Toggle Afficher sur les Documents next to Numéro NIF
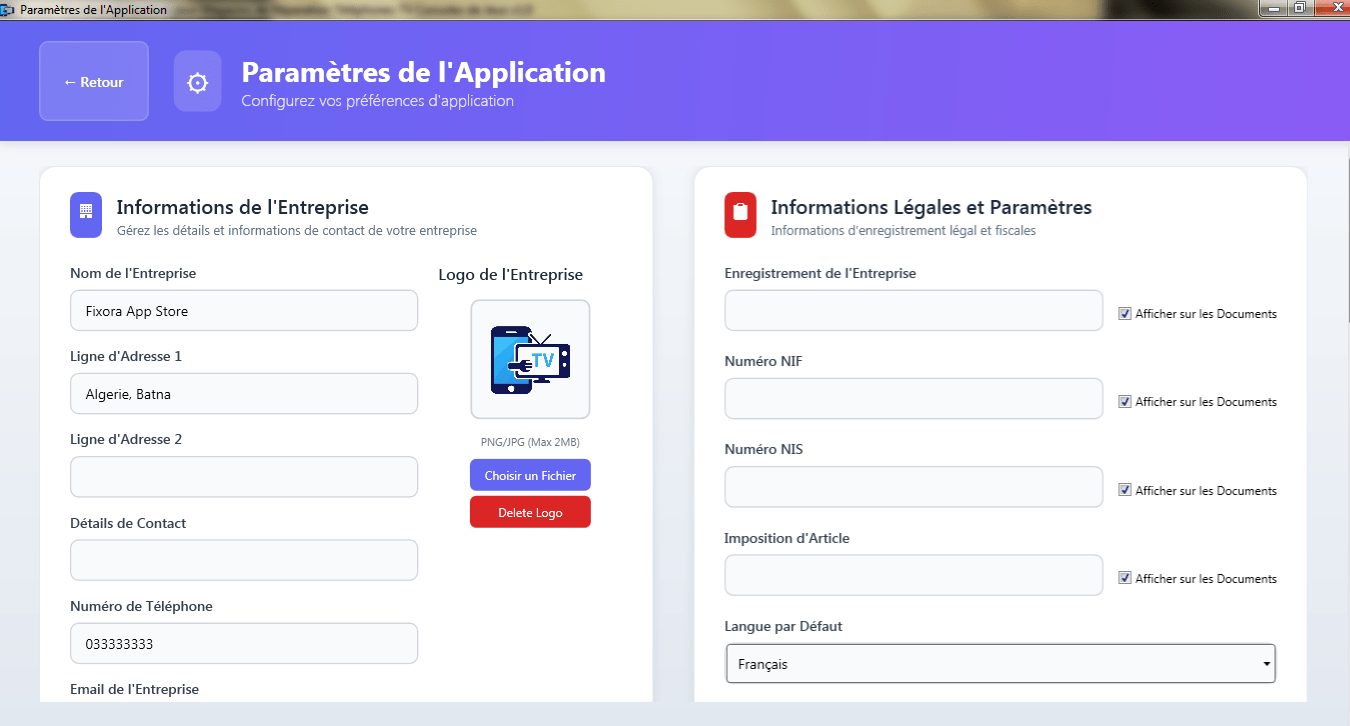This screenshot has width=1350, height=726. point(1124,401)
